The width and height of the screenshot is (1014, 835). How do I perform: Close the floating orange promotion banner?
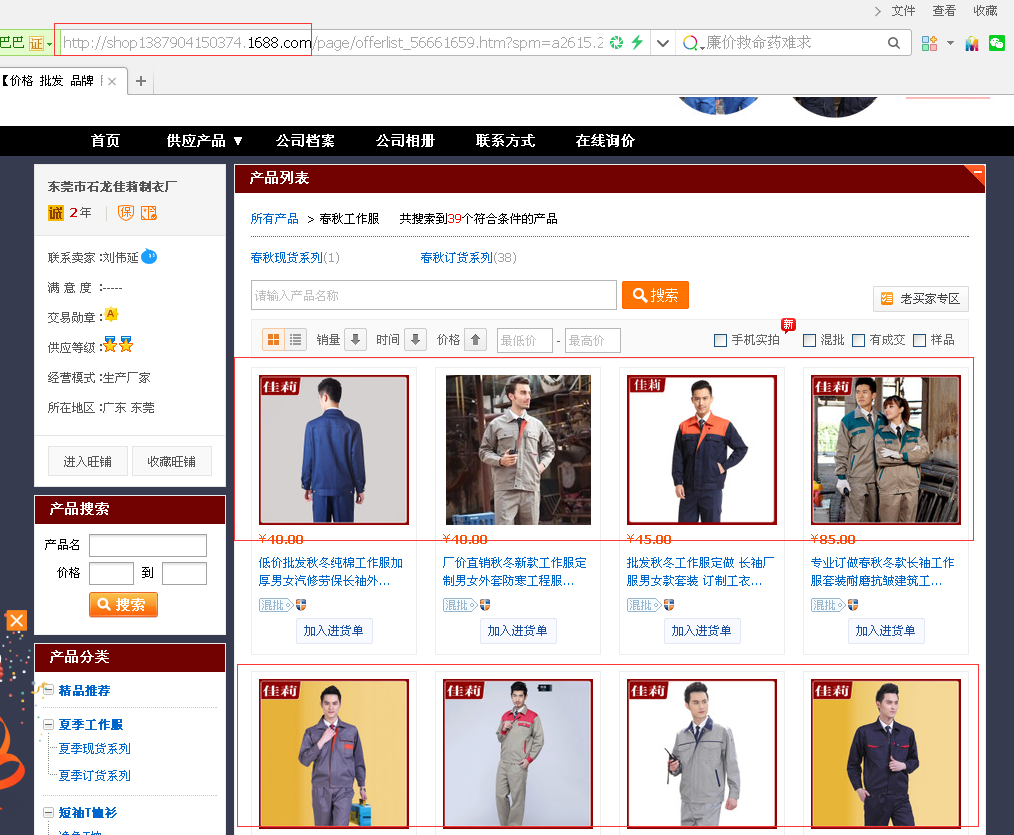[16, 621]
